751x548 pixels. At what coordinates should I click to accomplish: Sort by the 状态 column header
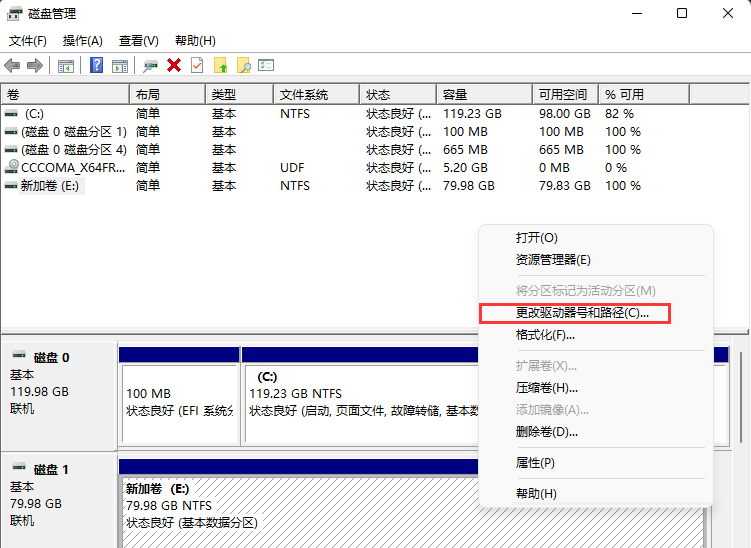[x=398, y=94]
